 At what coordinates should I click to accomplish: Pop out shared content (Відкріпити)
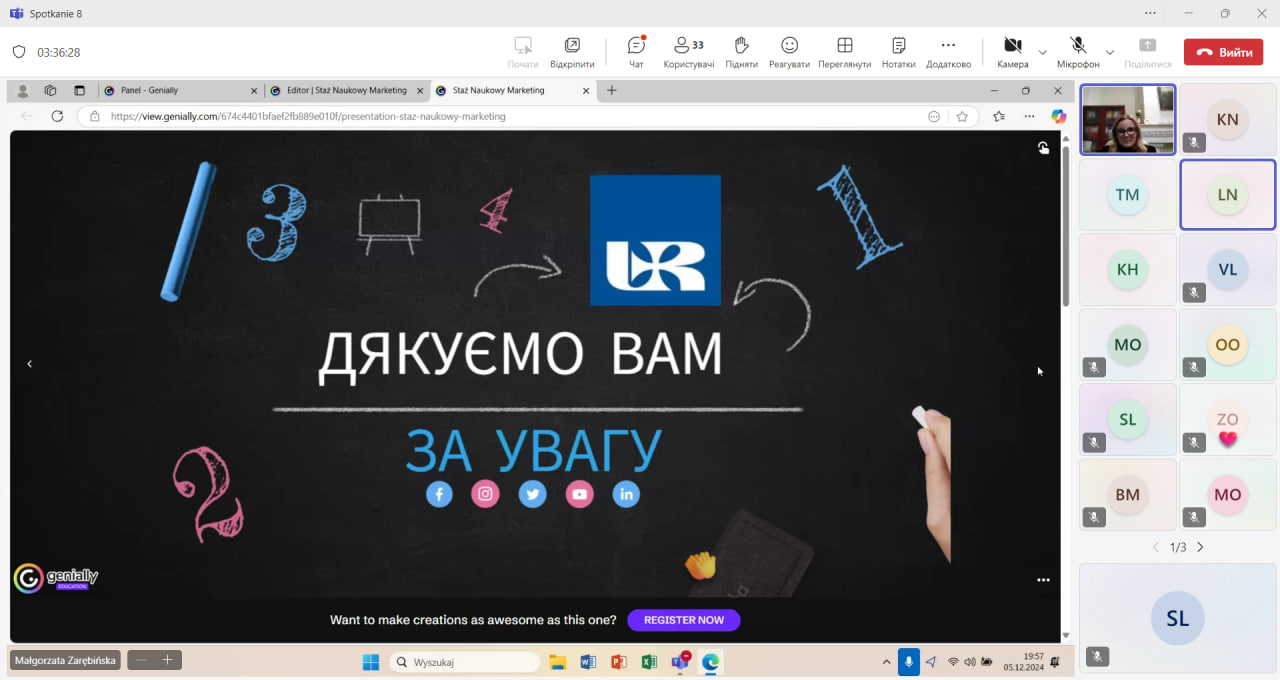pos(572,52)
